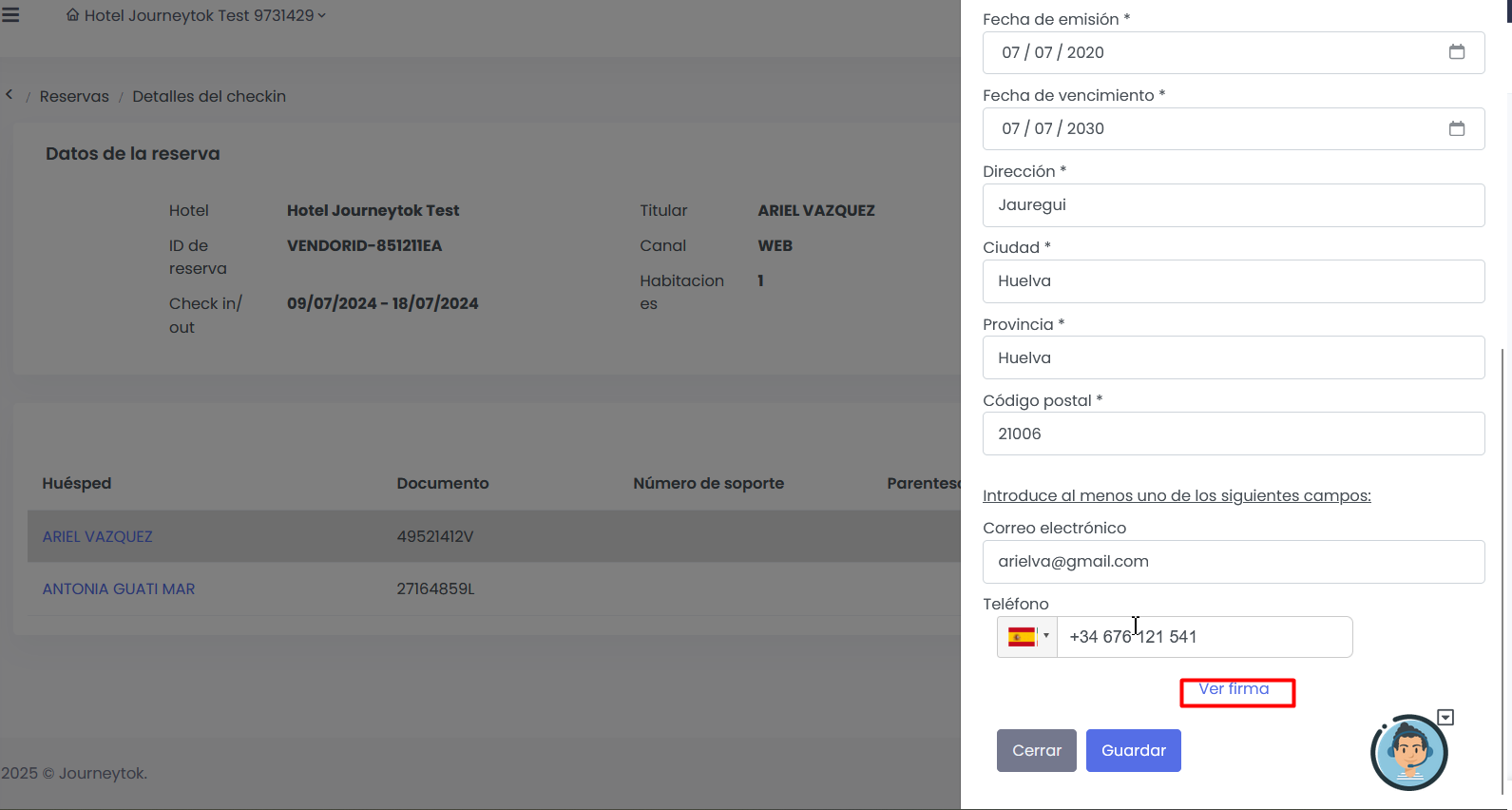Screen dimensions: 1512x810
Task: Focus the Código postal field
Action: point(1233,434)
